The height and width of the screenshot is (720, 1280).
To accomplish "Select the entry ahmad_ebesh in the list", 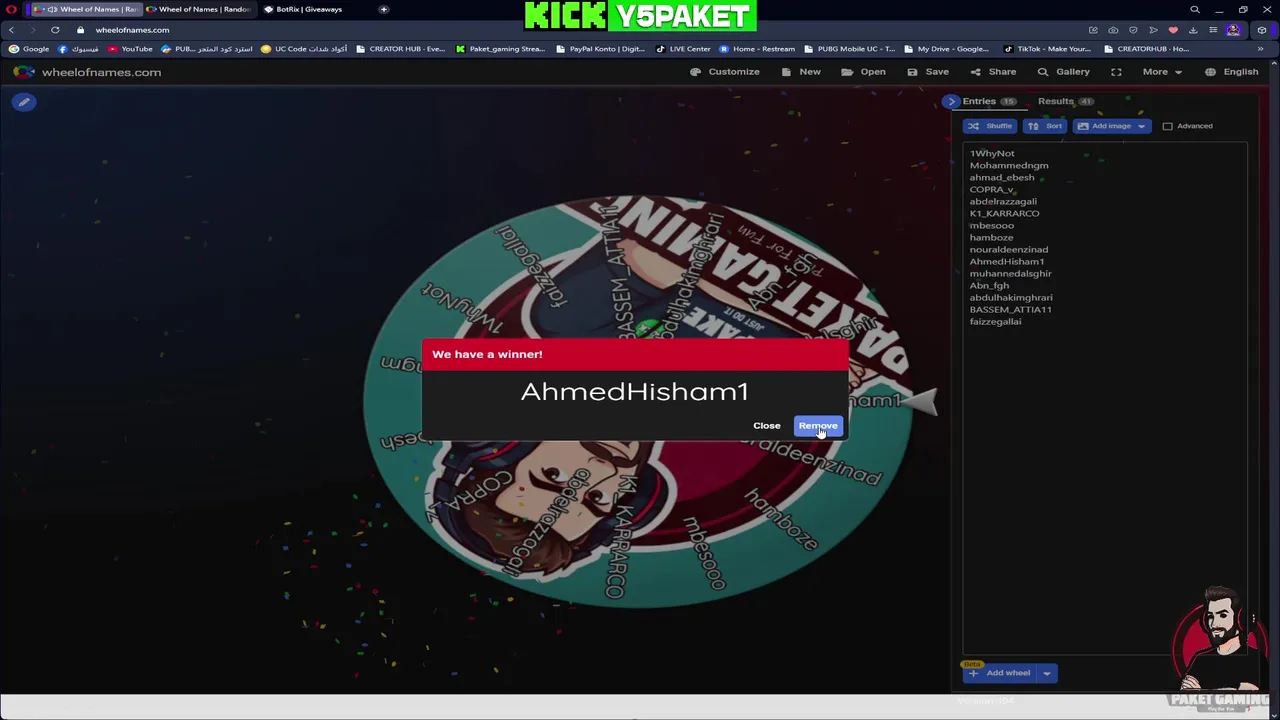I will coord(1002,177).
